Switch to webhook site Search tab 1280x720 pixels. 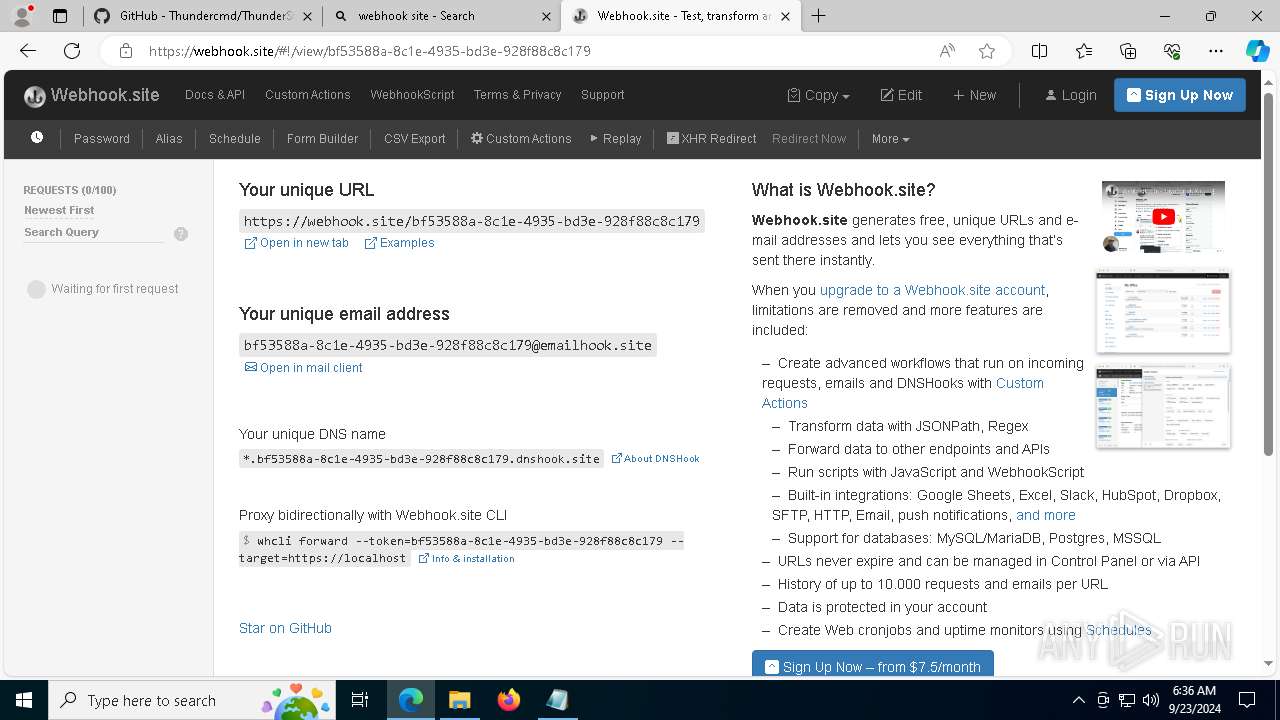coord(441,16)
